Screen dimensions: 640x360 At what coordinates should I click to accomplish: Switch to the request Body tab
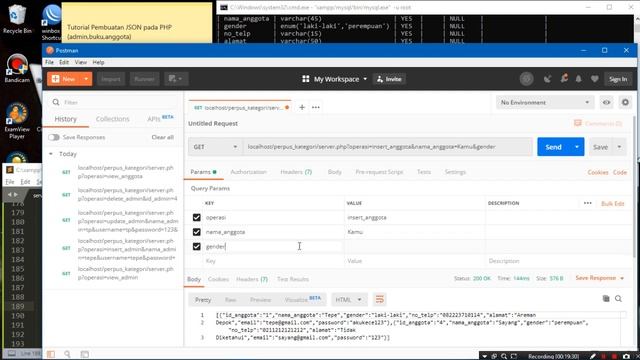(335, 172)
